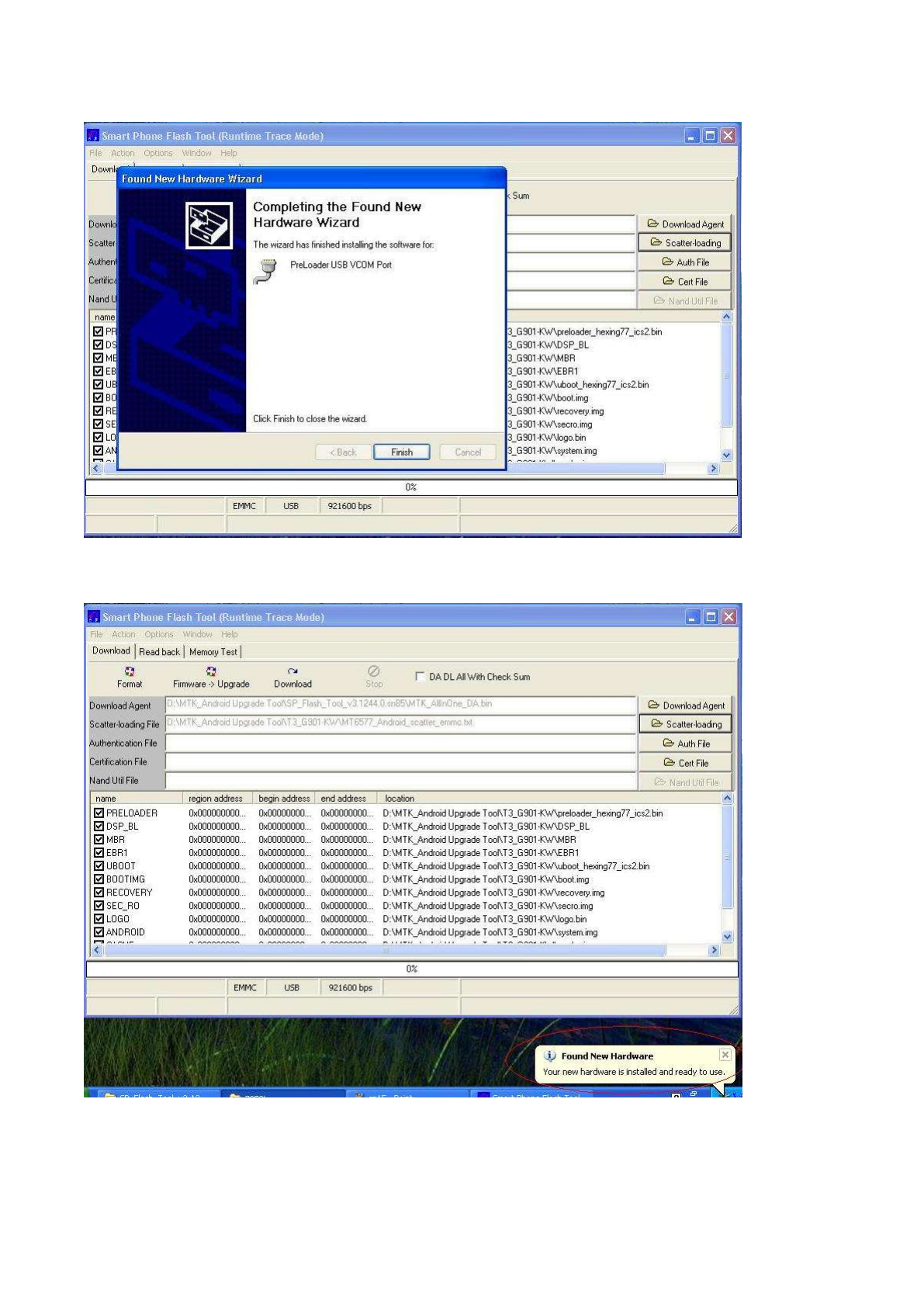Screen dimensions: 924x1307
Task: Uncheck the SEC_RO checkbox
Action: coord(99,905)
